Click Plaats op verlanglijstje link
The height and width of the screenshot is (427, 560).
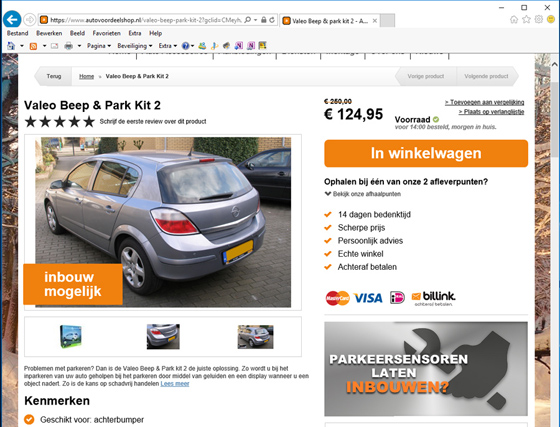click(x=491, y=112)
